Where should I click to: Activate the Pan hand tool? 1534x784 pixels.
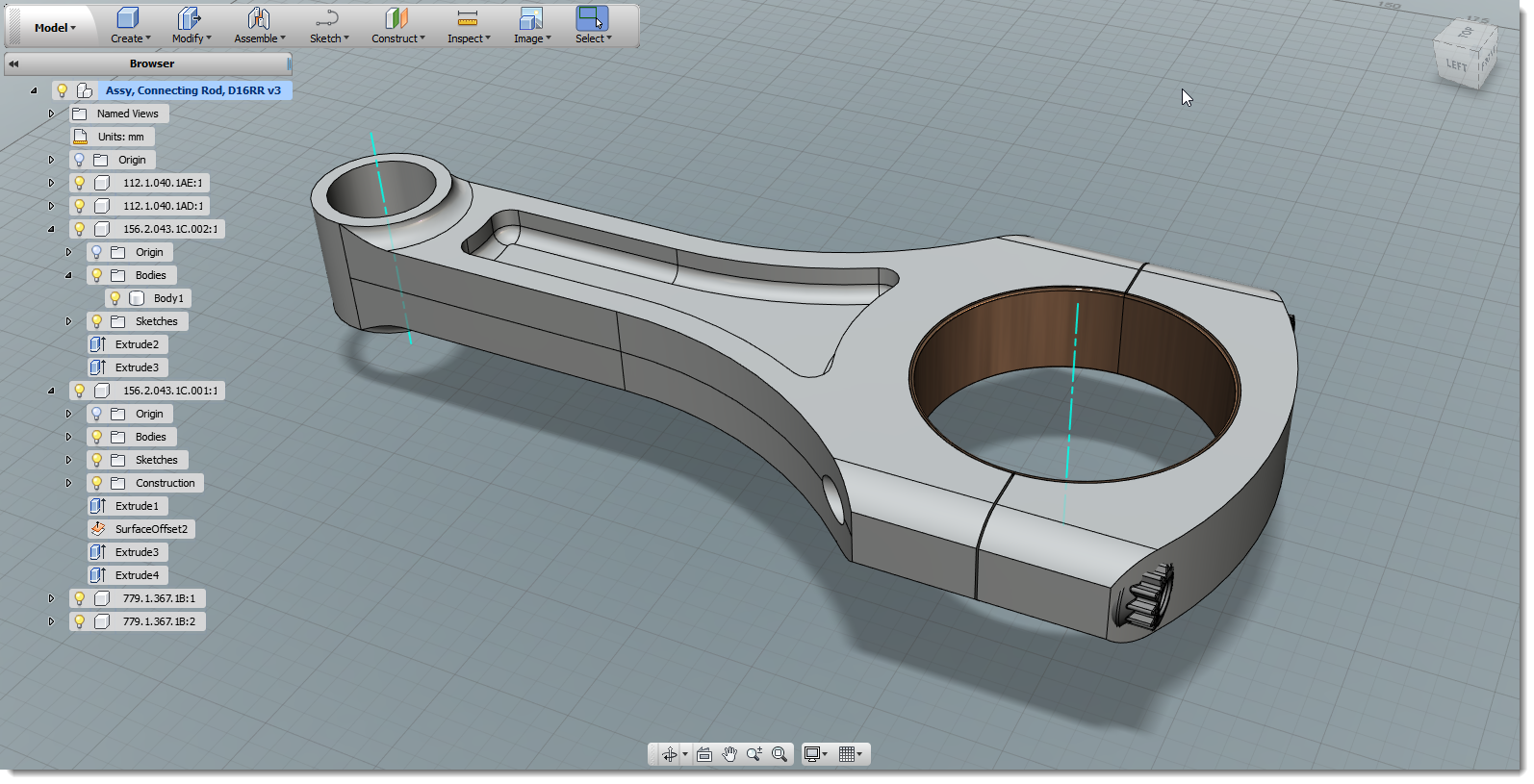[729, 754]
